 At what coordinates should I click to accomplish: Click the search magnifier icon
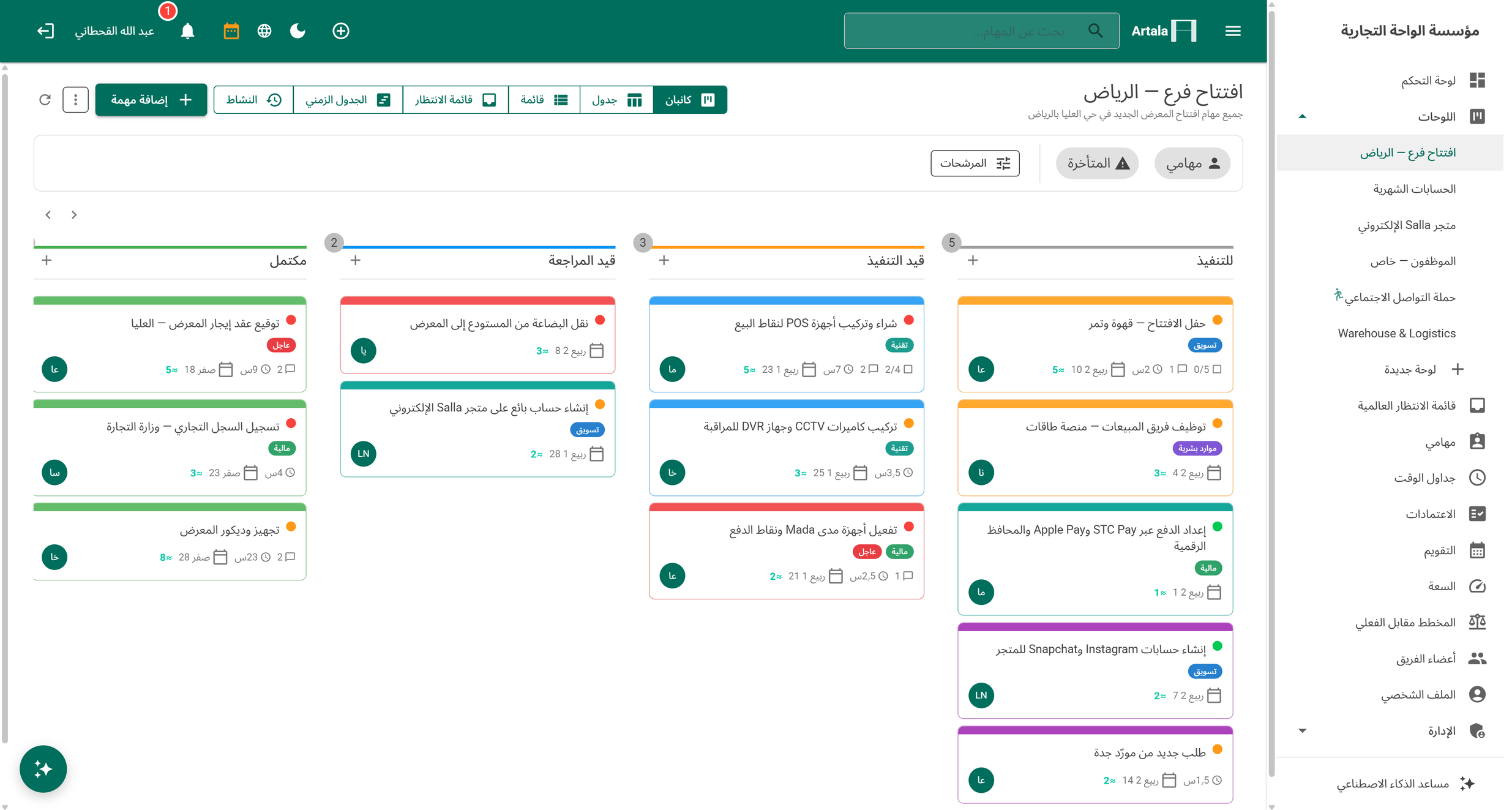click(x=1095, y=31)
